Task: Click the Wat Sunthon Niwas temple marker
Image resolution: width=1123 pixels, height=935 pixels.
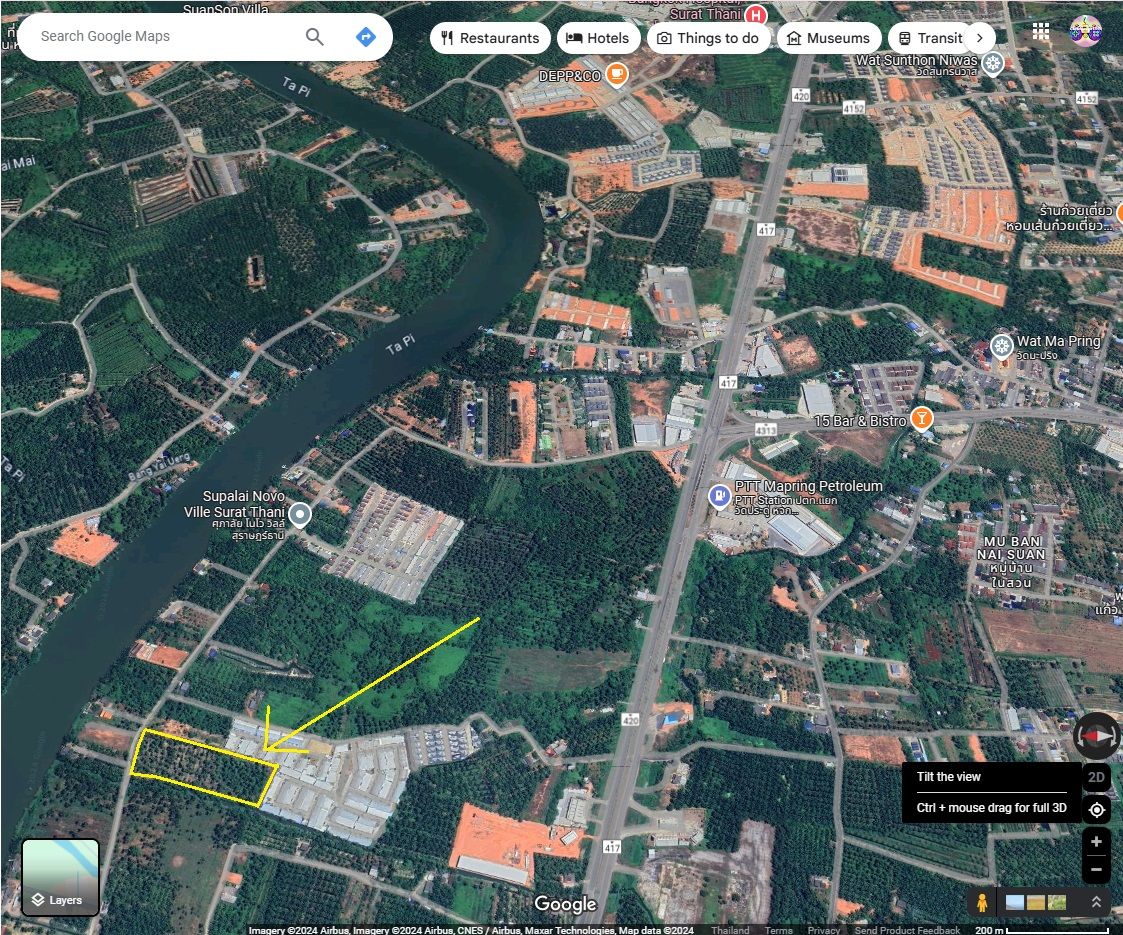Action: pos(992,64)
